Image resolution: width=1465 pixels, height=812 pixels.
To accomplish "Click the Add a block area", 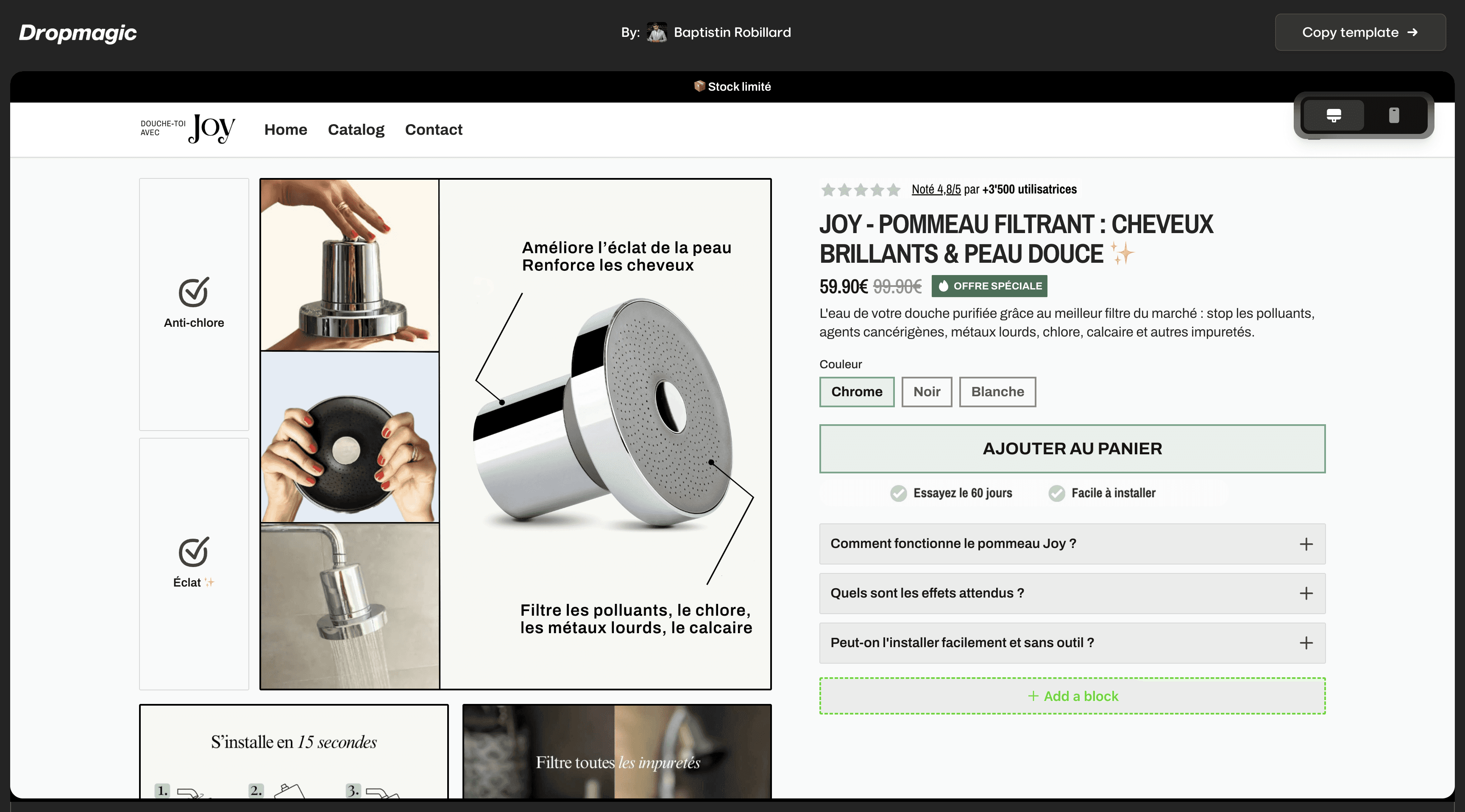I will 1072,696.
